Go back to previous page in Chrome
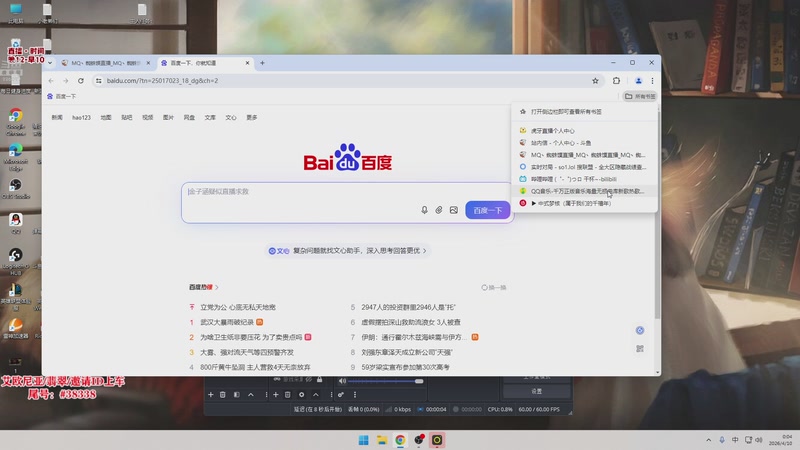 [x=51, y=81]
